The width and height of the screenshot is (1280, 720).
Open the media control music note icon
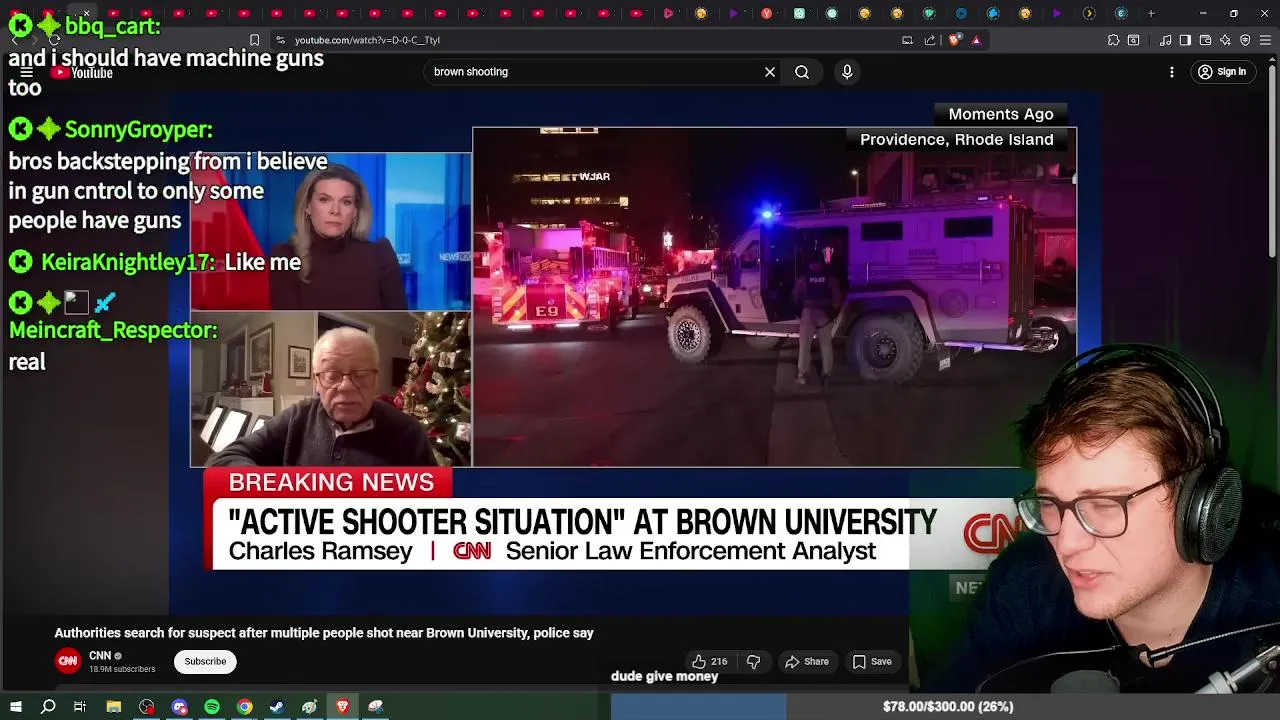point(1166,40)
